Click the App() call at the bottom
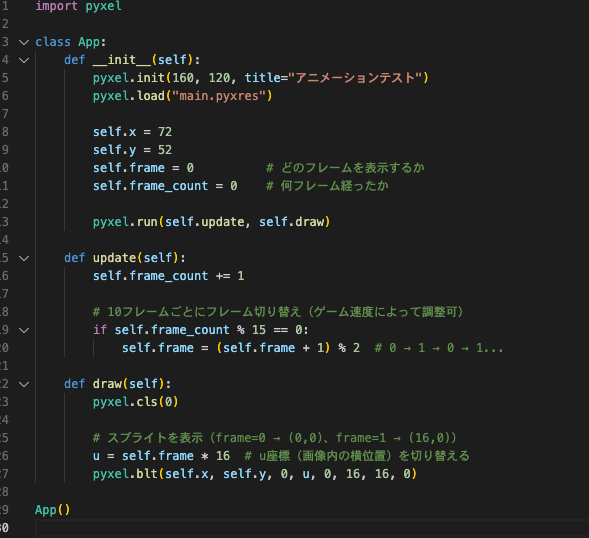This screenshot has width=589, height=538. click(53, 510)
